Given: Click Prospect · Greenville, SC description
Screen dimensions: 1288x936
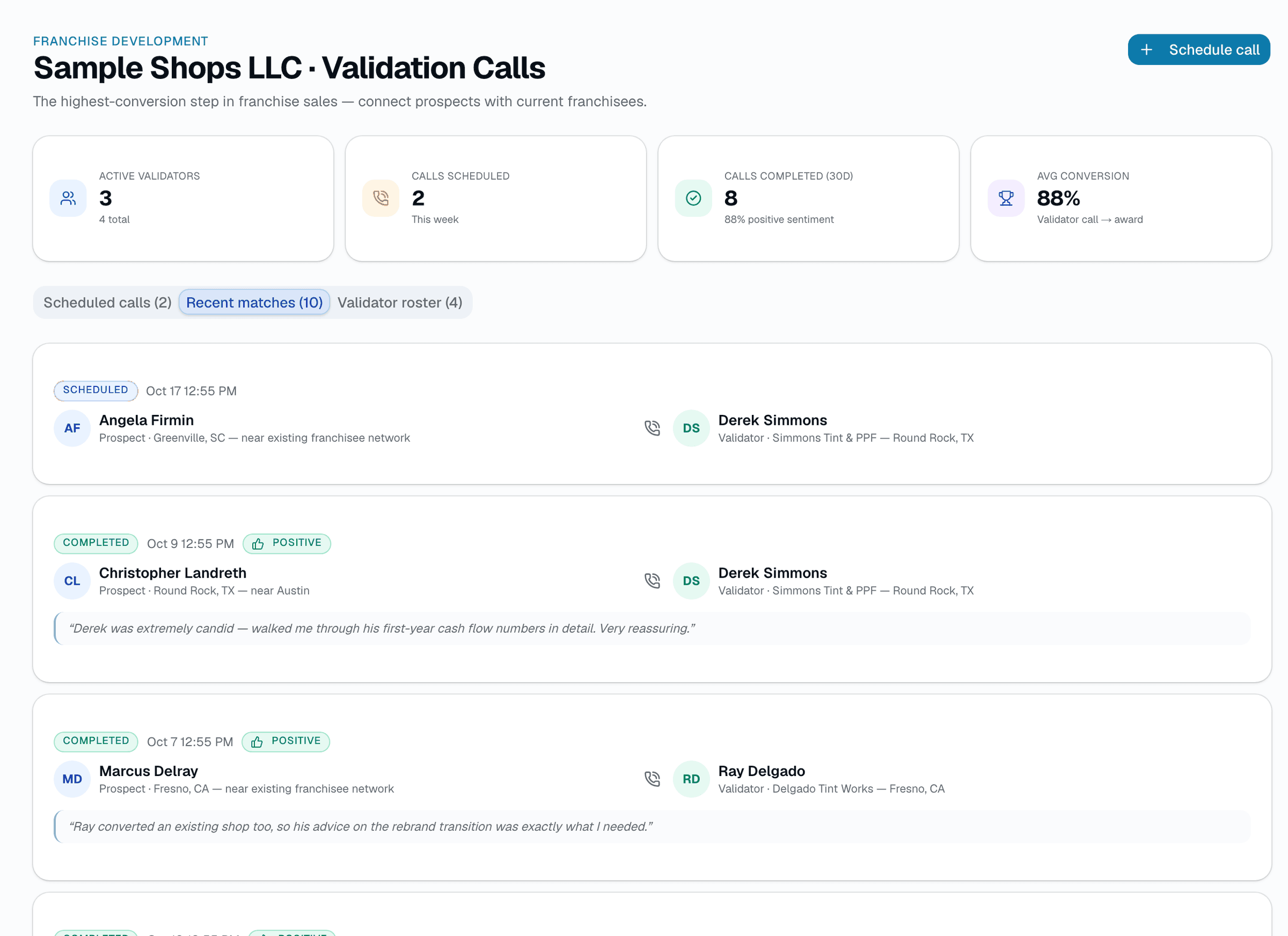Looking at the screenshot, I should pos(254,438).
